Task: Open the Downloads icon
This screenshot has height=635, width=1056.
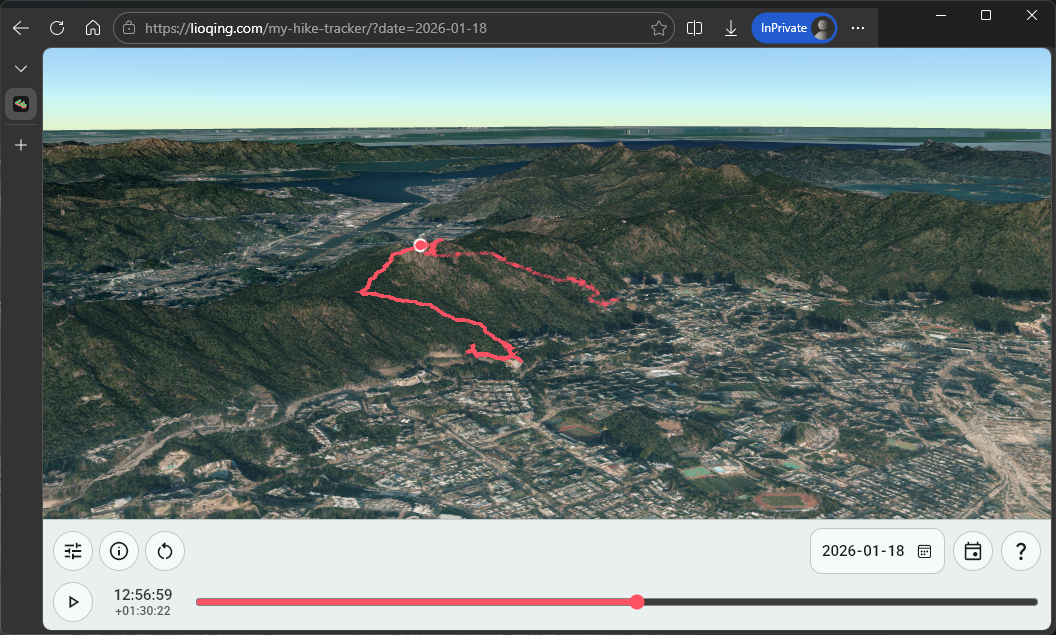Action: (730, 28)
